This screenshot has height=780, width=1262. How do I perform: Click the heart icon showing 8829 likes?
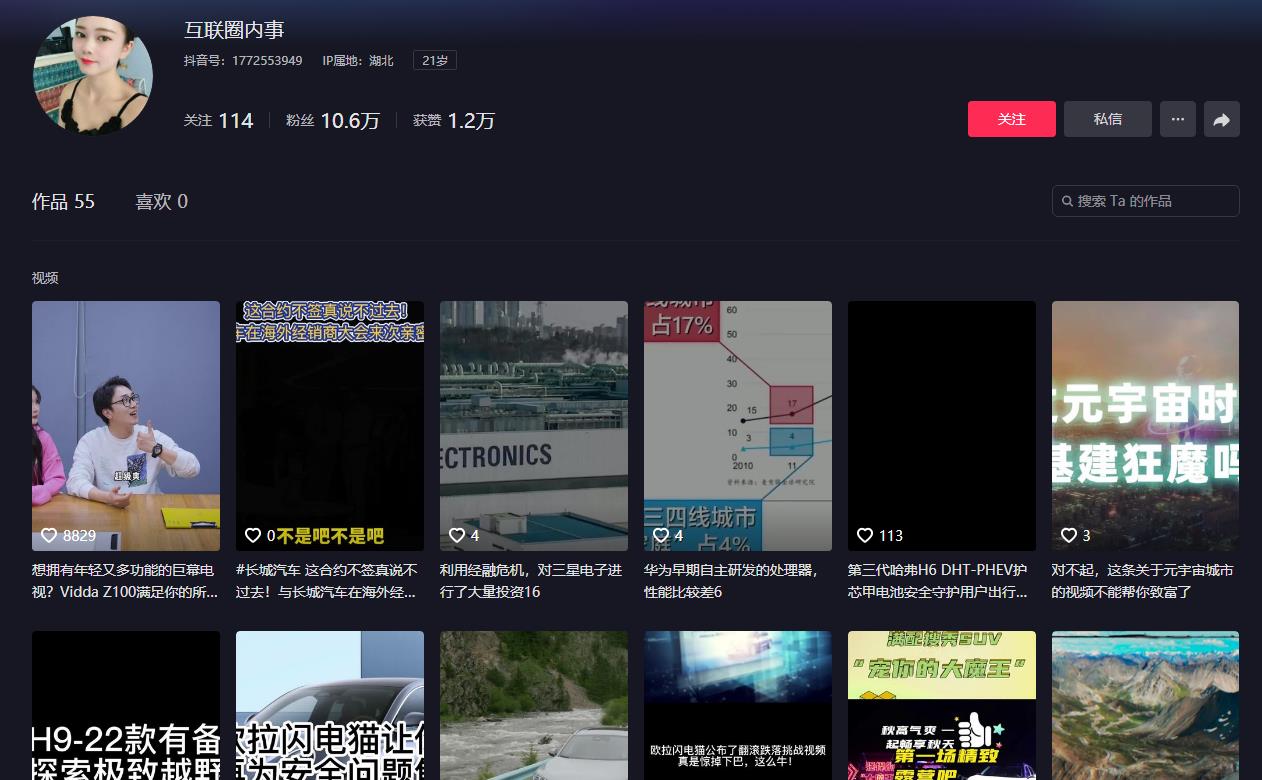(49, 535)
